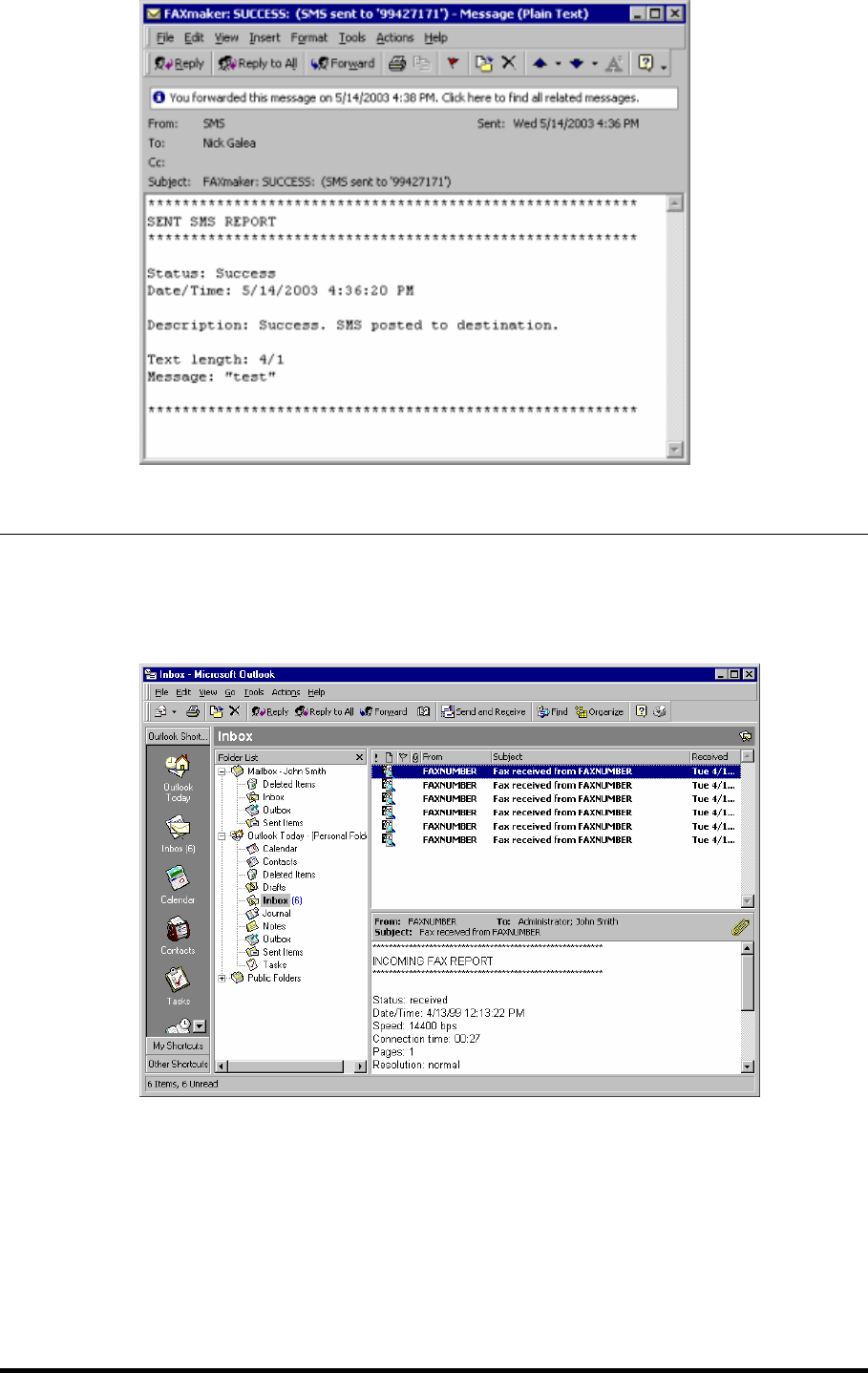Open the Address Book icon in the Outlook toolbar
This screenshot has width=868, height=1373.
click(x=424, y=711)
